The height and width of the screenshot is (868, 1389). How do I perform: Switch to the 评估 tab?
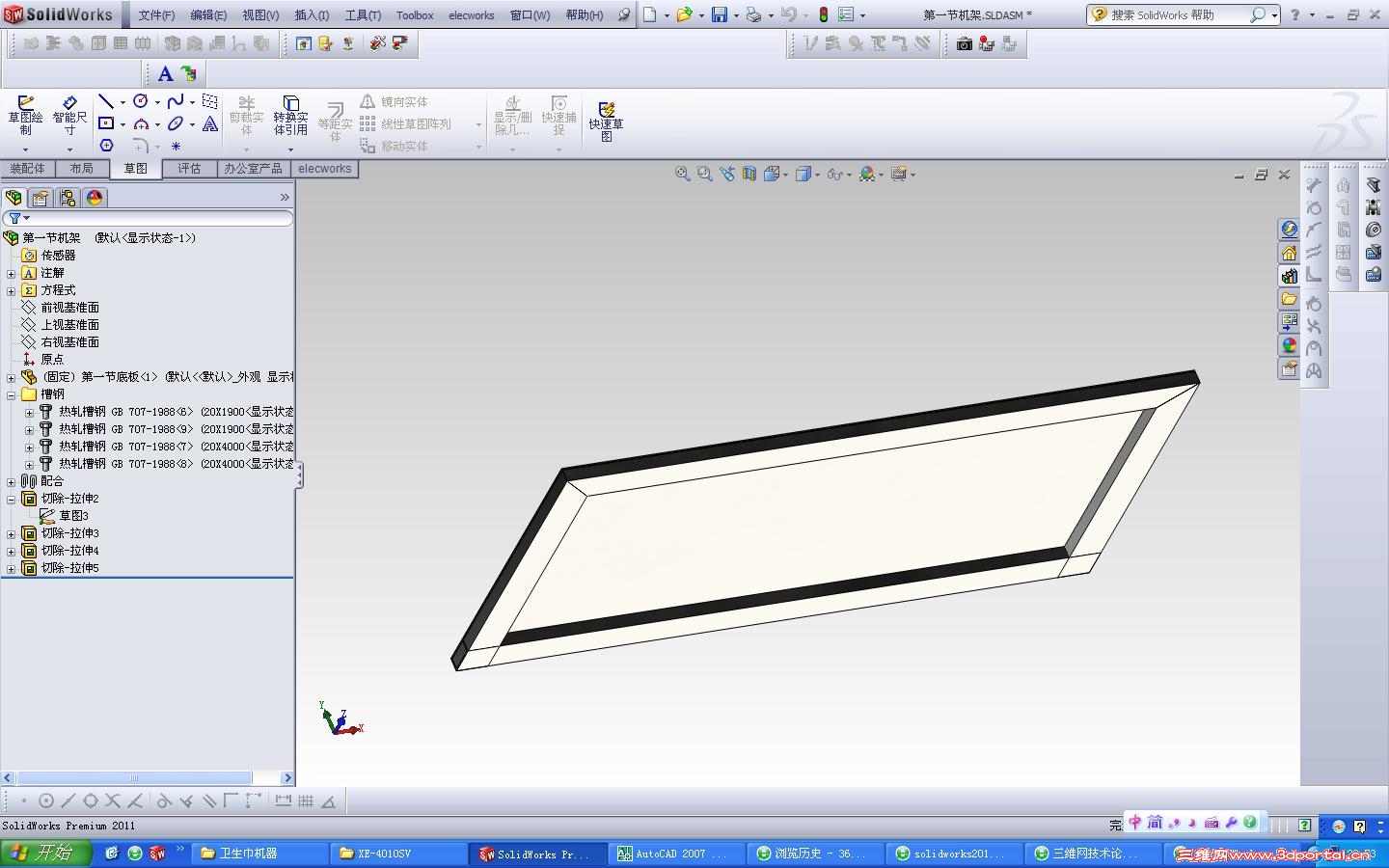coord(189,169)
